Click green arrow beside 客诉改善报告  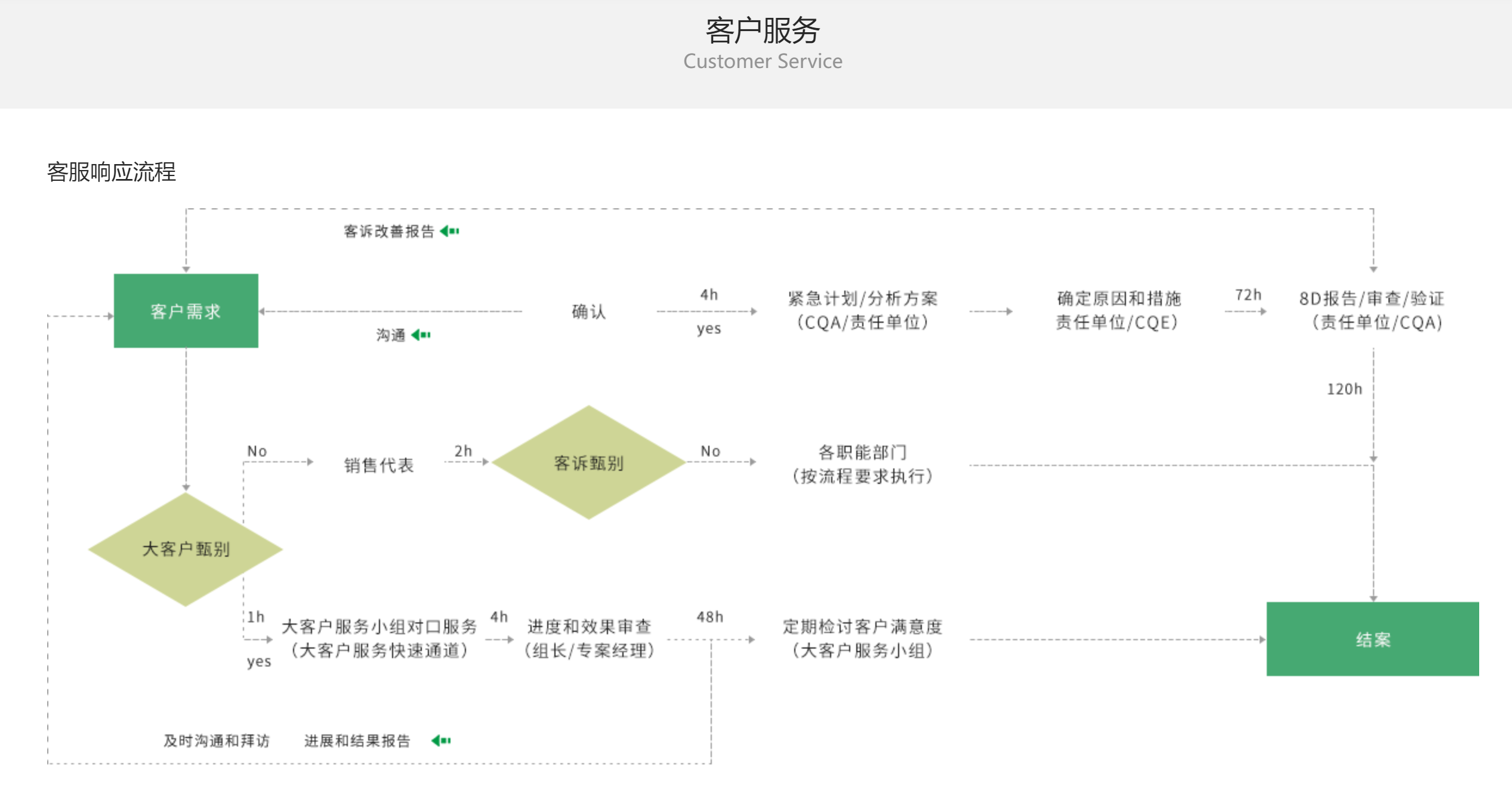point(449,232)
